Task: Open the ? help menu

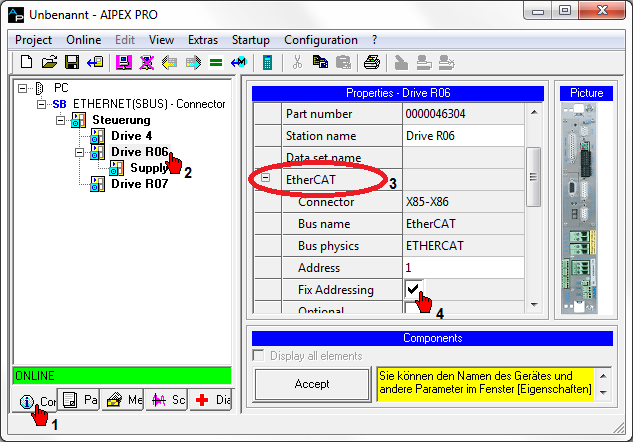Action: [374, 40]
